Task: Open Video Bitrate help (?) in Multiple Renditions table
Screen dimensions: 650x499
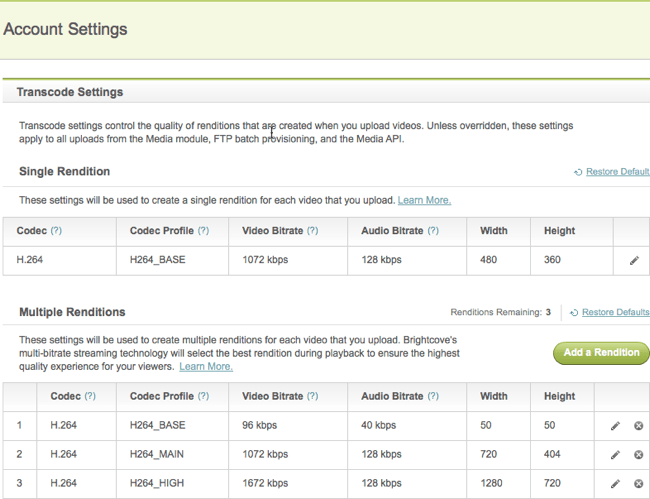Action: click(x=313, y=396)
